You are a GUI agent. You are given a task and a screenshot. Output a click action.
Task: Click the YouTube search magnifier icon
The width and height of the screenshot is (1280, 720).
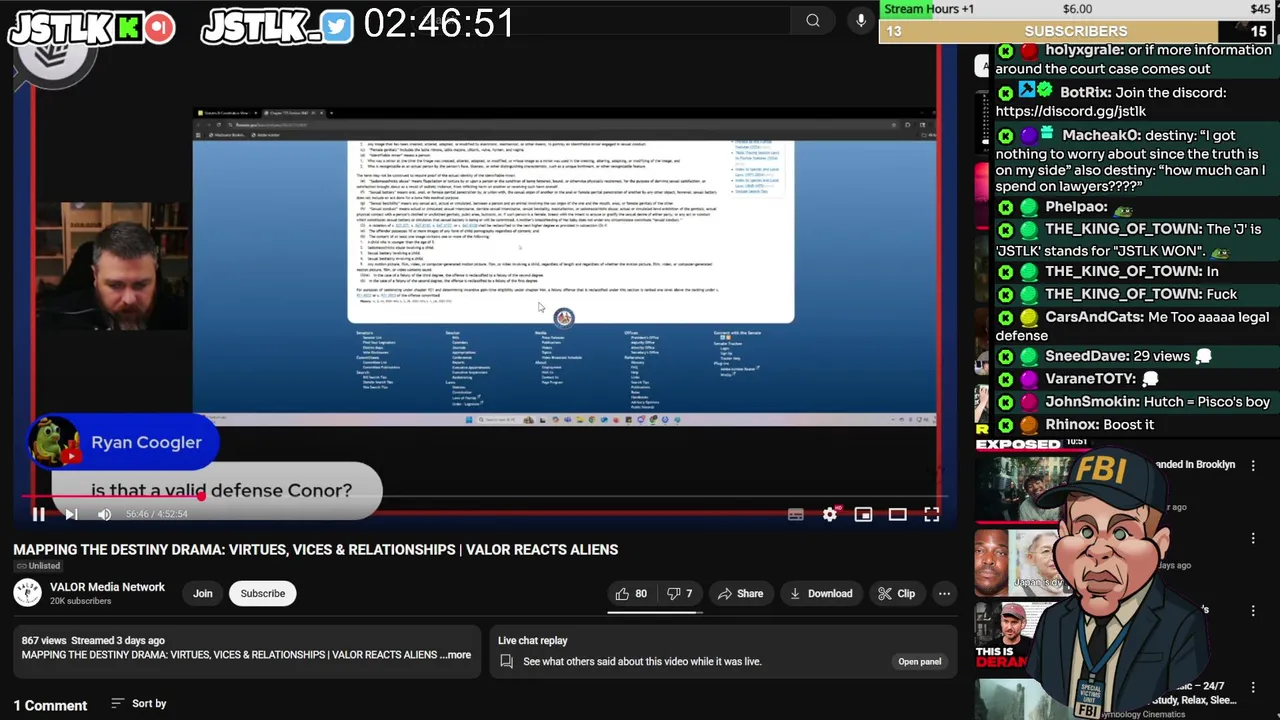[x=813, y=20]
